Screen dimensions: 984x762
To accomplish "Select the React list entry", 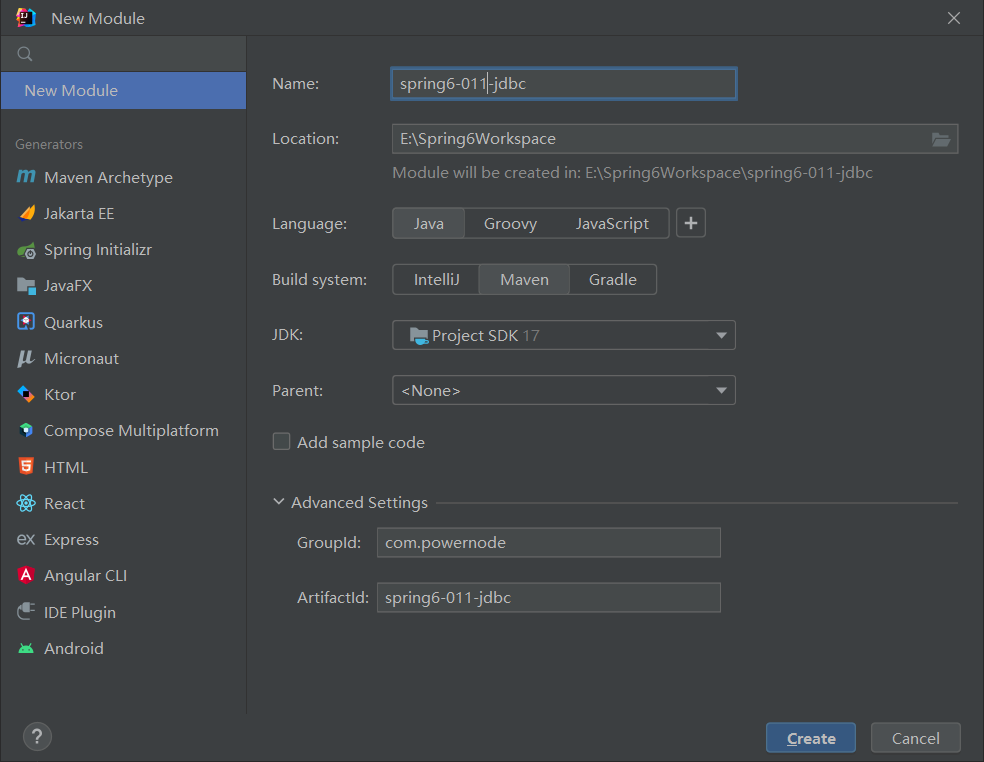I will [x=124, y=503].
